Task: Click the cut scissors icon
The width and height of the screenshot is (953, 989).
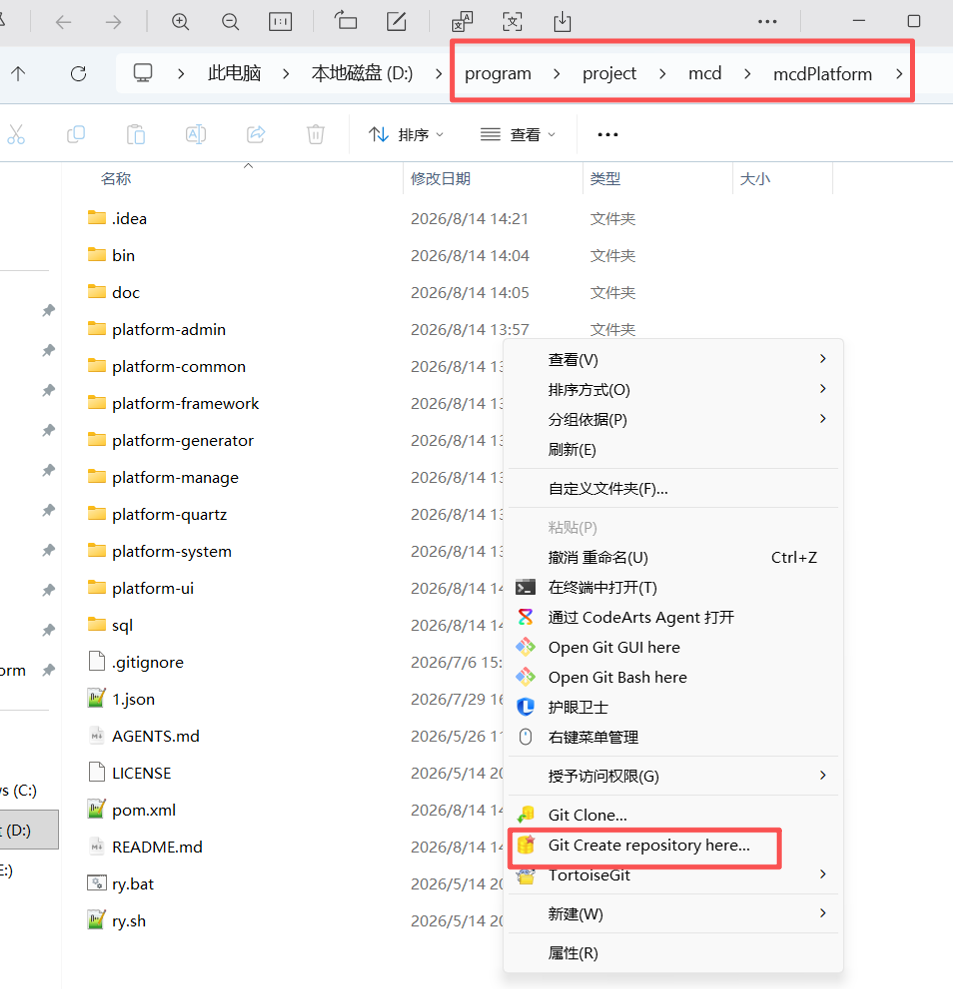Action: click(x=16, y=134)
